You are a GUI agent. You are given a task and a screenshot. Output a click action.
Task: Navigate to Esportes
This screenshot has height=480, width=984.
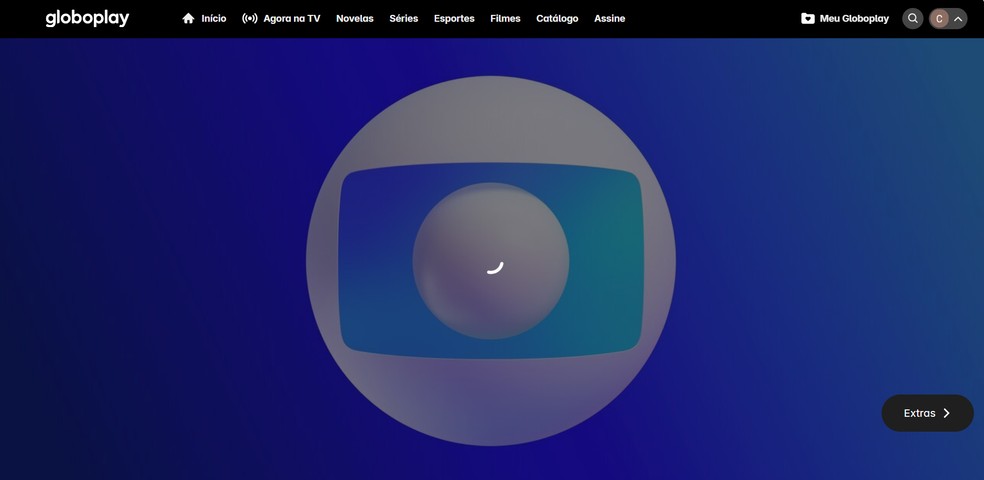pyautogui.click(x=454, y=19)
